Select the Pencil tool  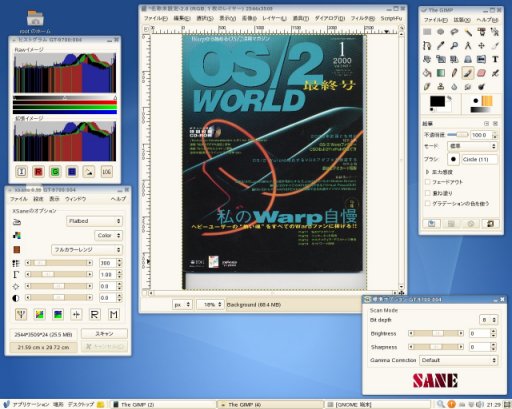click(454, 73)
